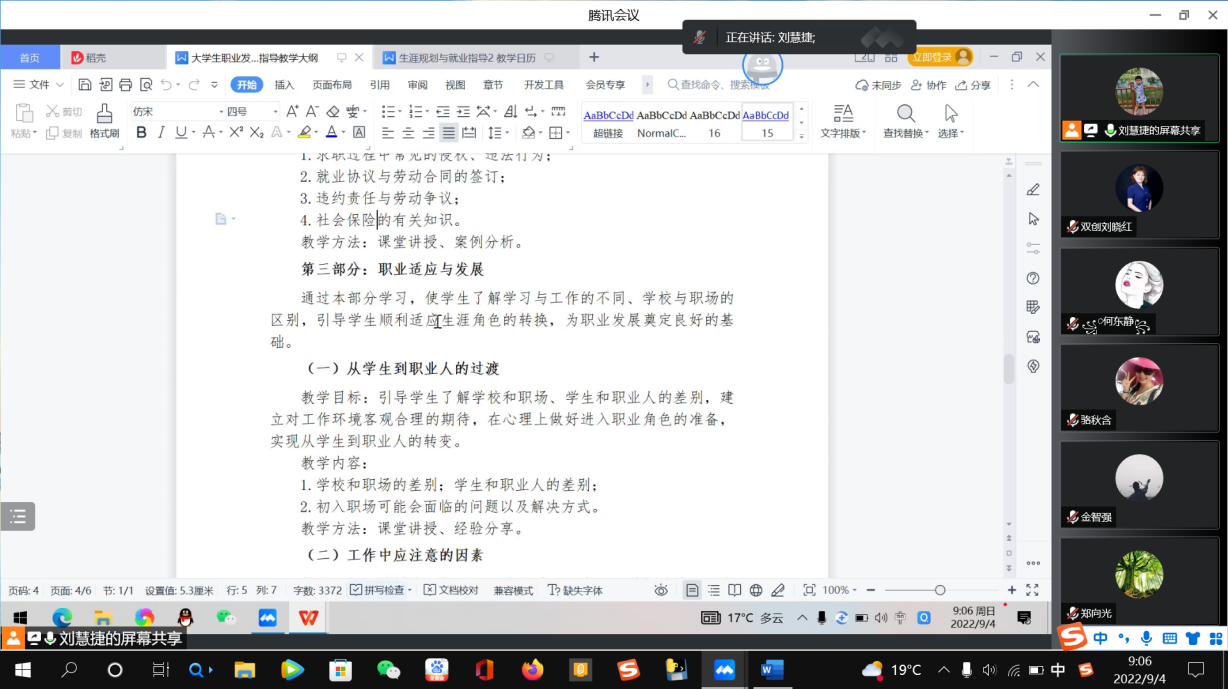Click the Align right icon

click(x=429, y=132)
